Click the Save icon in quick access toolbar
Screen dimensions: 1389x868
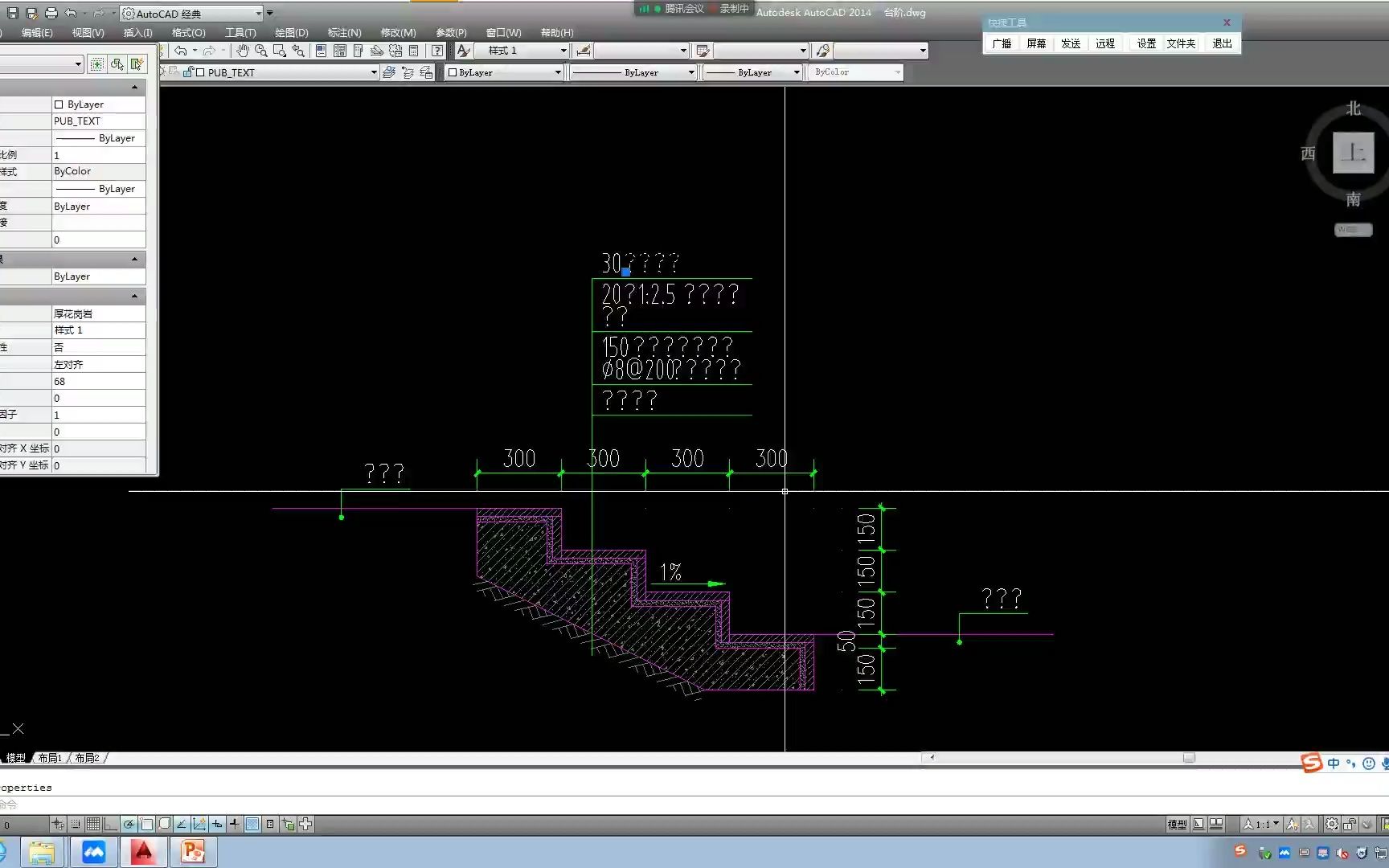click(x=12, y=13)
